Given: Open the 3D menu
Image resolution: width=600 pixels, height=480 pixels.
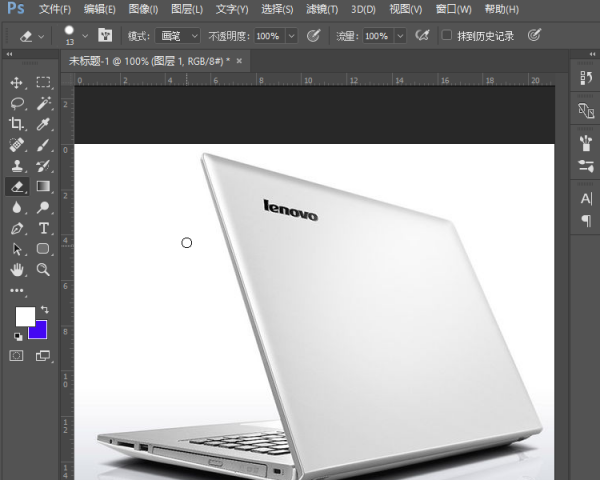Looking at the screenshot, I should click(x=363, y=9).
